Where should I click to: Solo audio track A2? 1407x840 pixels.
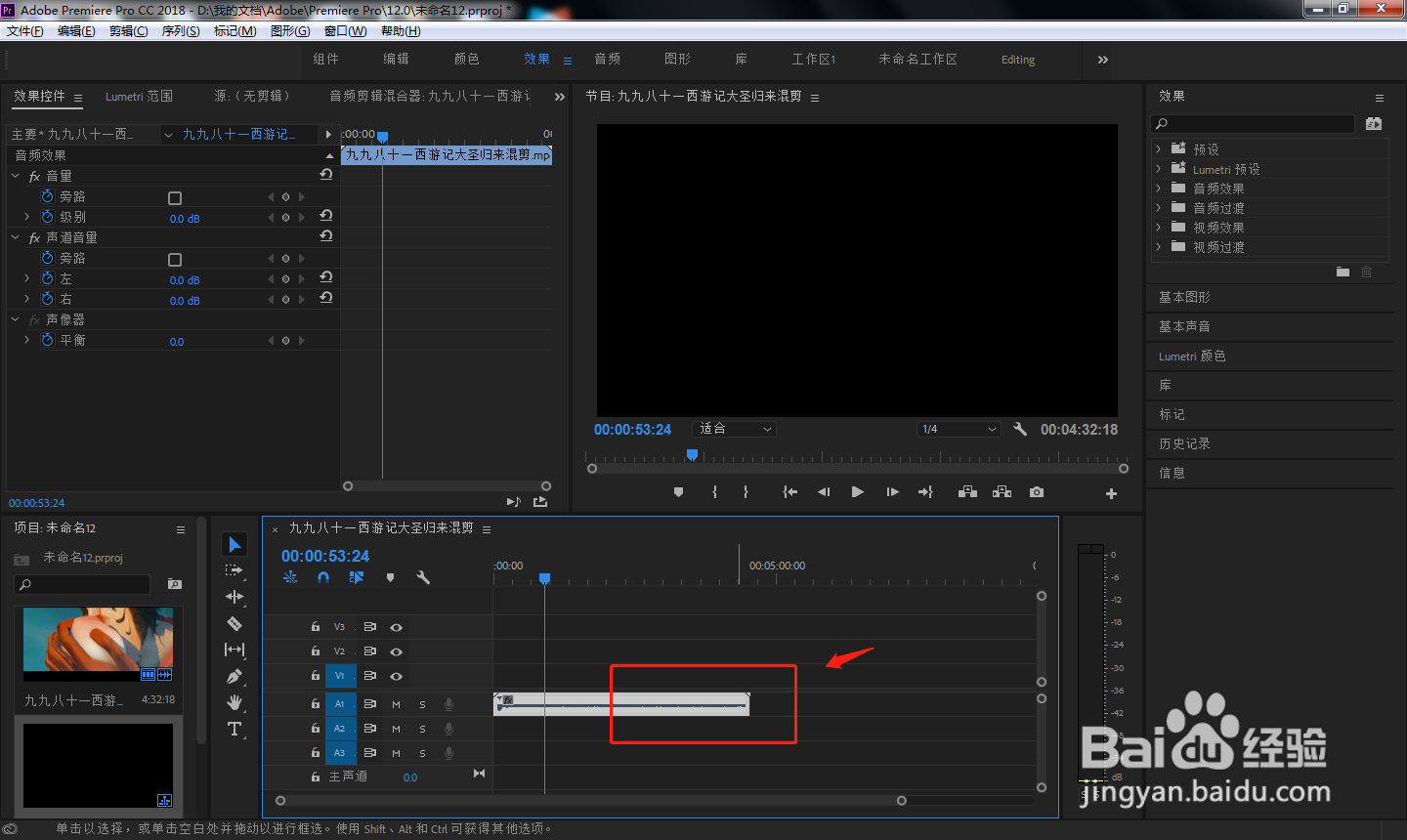[x=422, y=729]
